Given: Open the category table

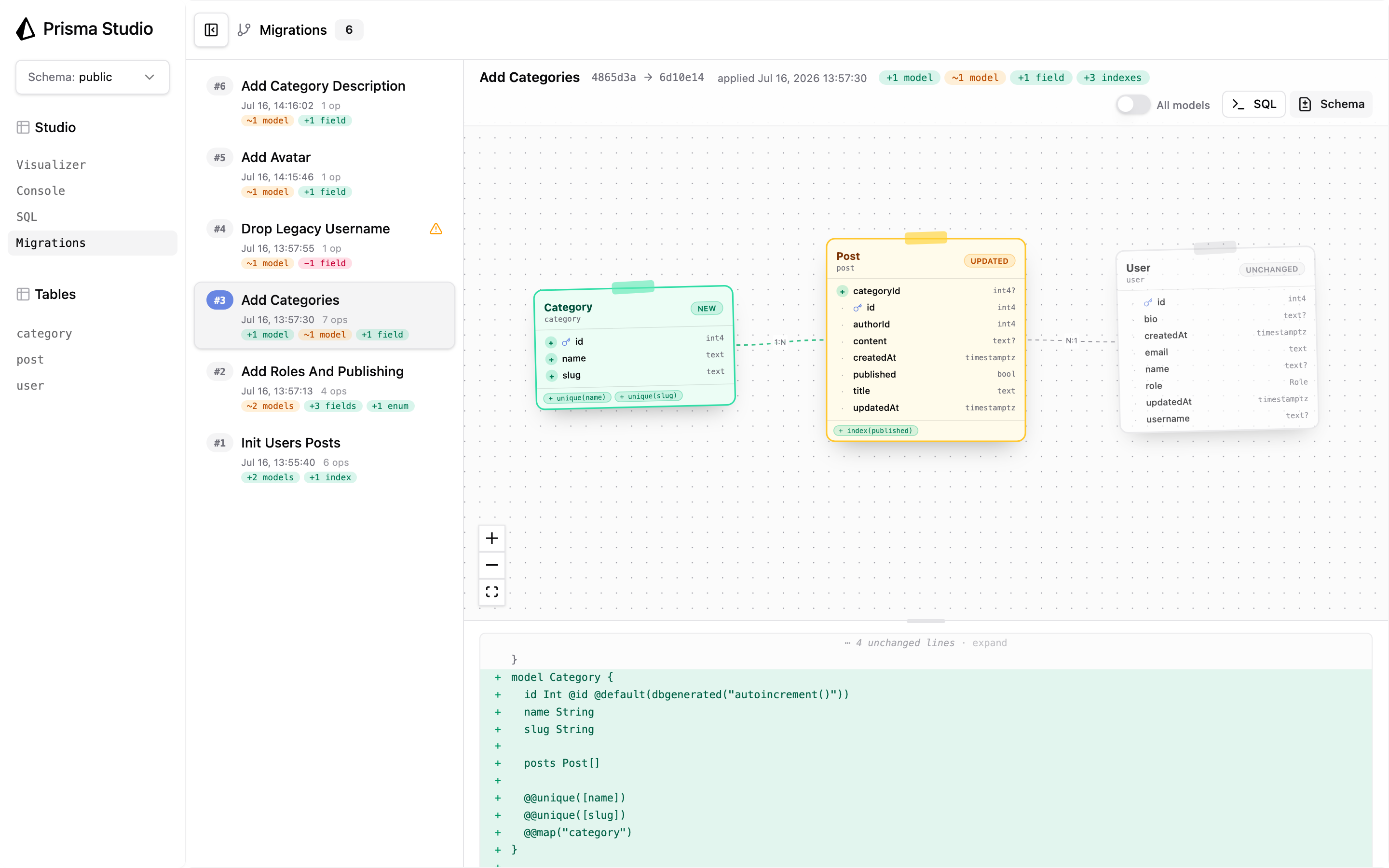Looking at the screenshot, I should pyautogui.click(x=44, y=334).
